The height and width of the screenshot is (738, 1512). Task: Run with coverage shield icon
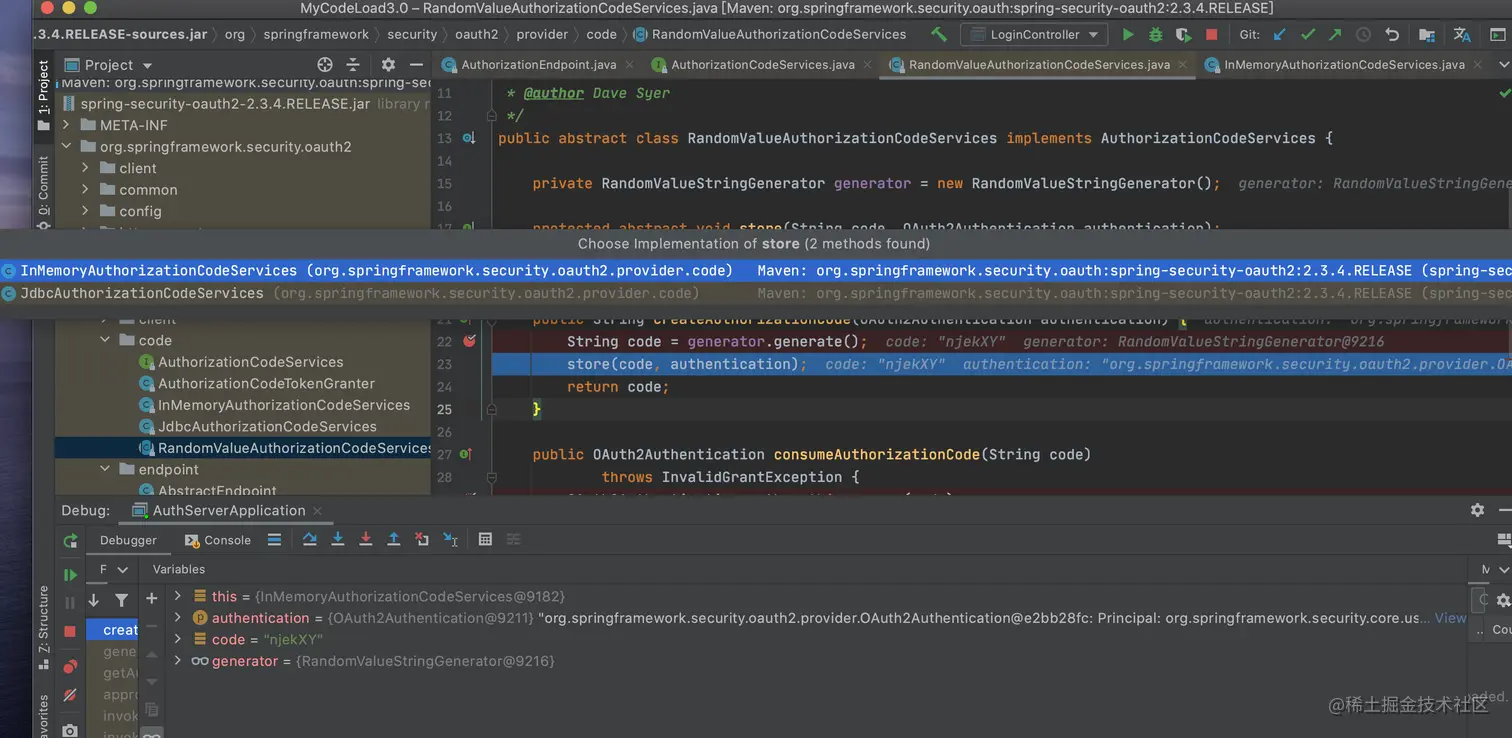point(1183,34)
